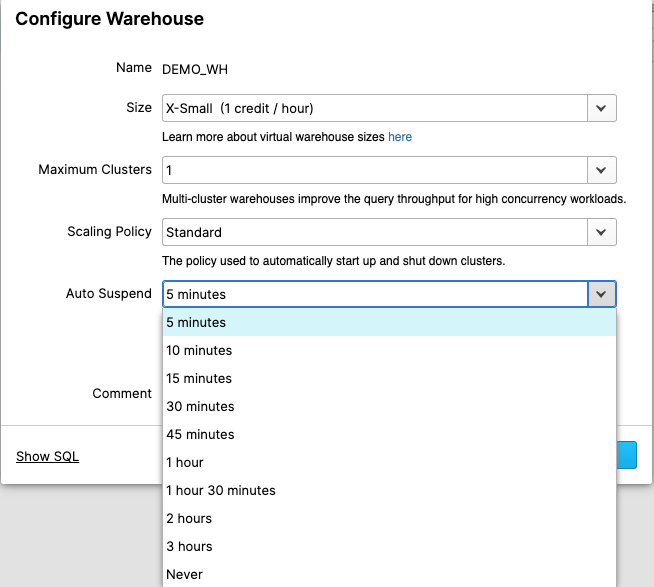Collapse the Auto Suspend dropdown arrow
Viewport: 654px width, 587px height.
[x=601, y=294]
